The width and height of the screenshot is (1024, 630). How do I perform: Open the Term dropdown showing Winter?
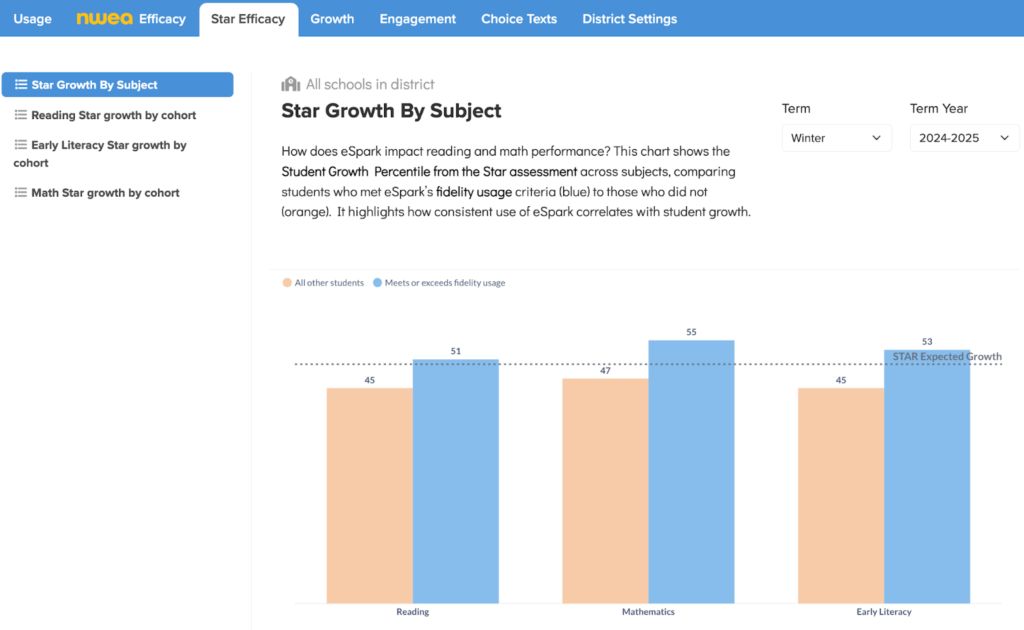point(837,138)
